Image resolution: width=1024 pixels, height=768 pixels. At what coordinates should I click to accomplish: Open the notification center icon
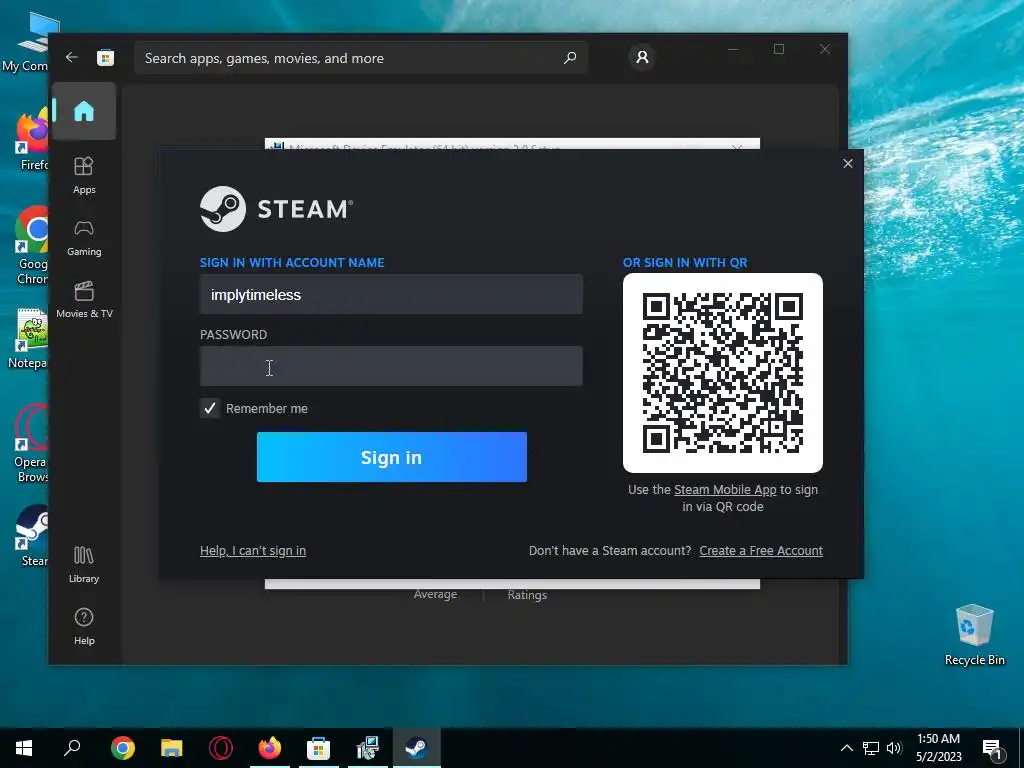[x=992, y=748]
